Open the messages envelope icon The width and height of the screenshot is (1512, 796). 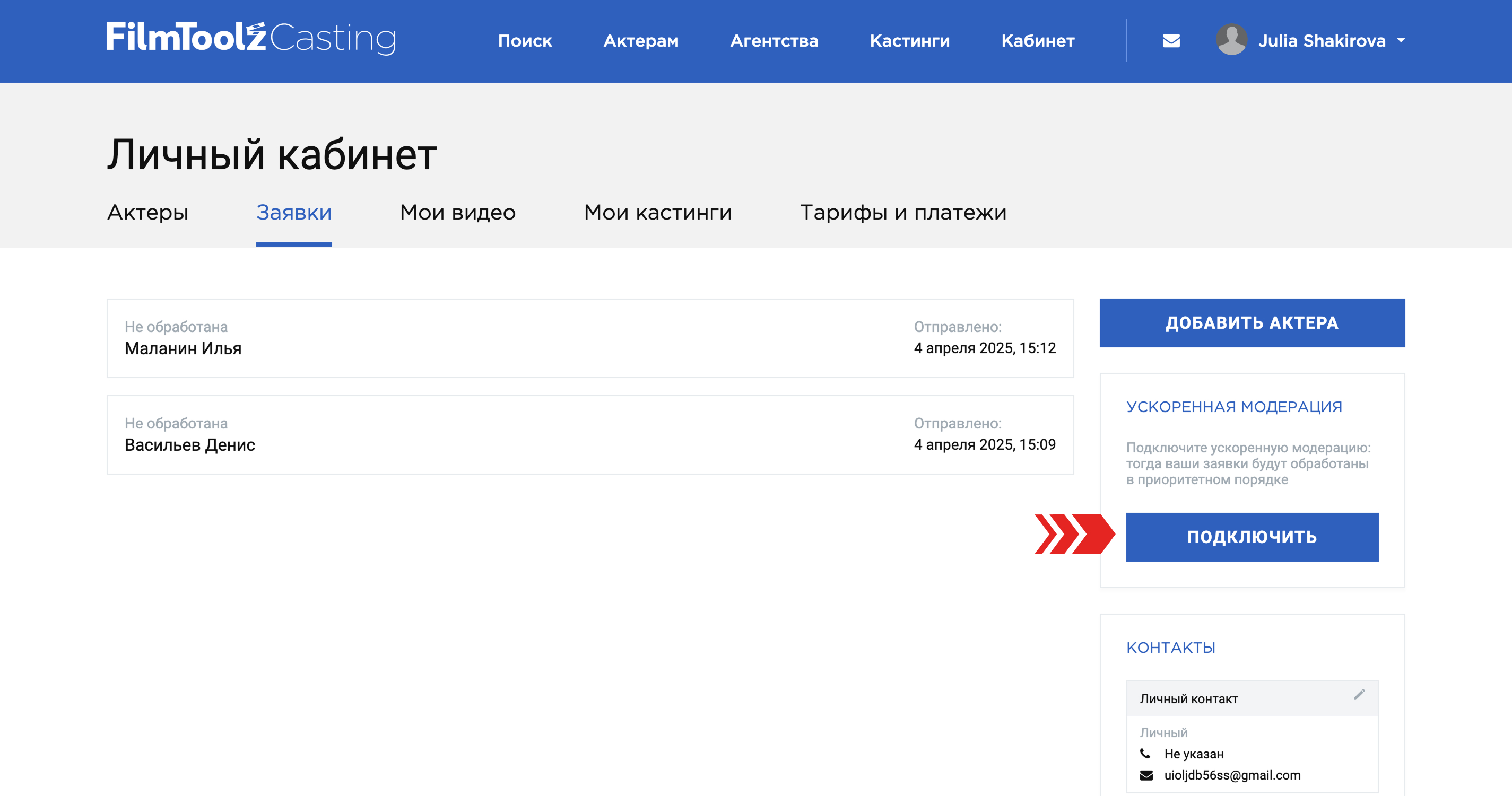point(1171,40)
